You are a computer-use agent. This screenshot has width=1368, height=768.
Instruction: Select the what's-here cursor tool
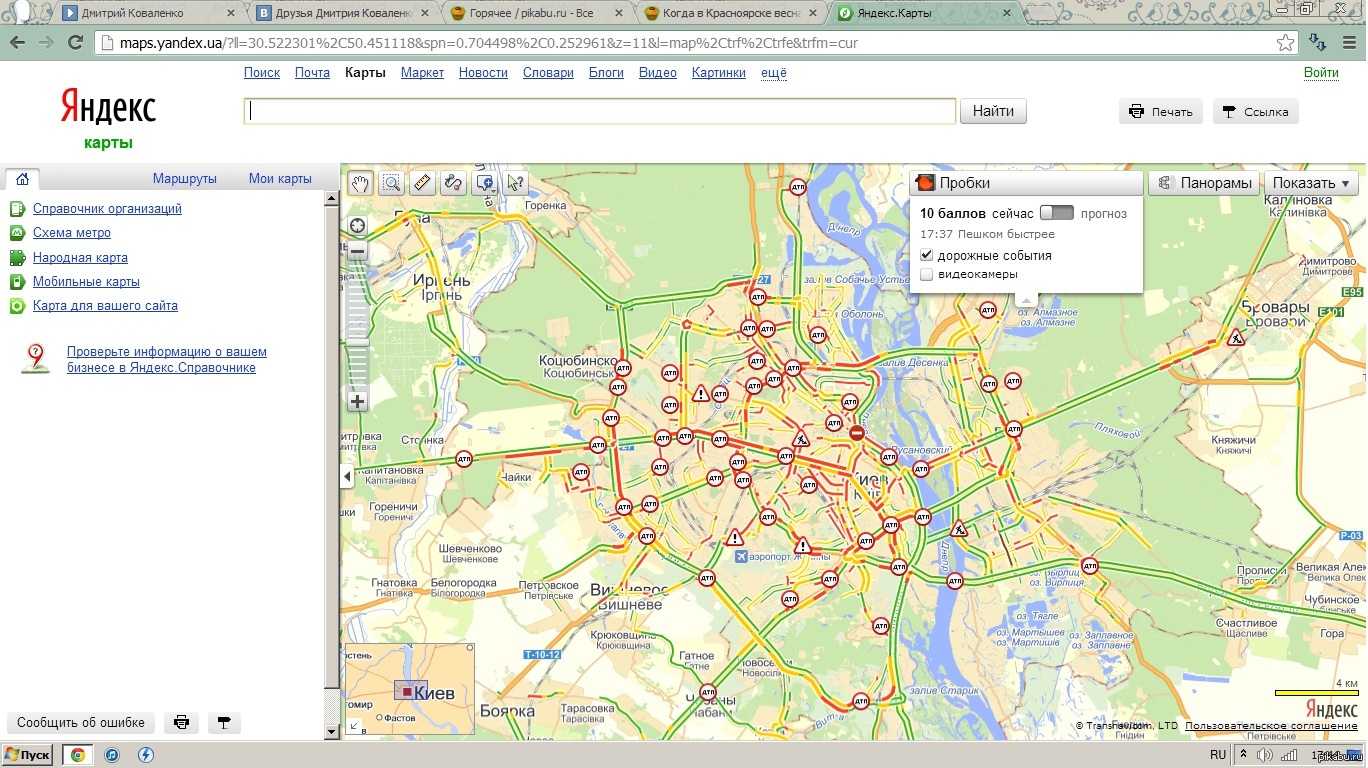coord(516,183)
